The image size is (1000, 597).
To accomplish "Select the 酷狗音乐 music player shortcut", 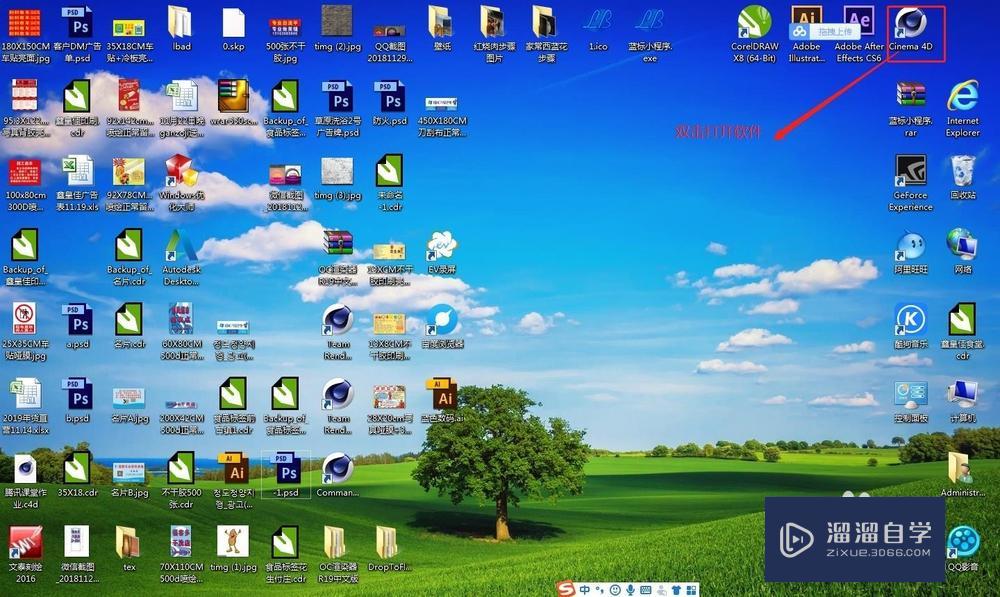I will (910, 327).
